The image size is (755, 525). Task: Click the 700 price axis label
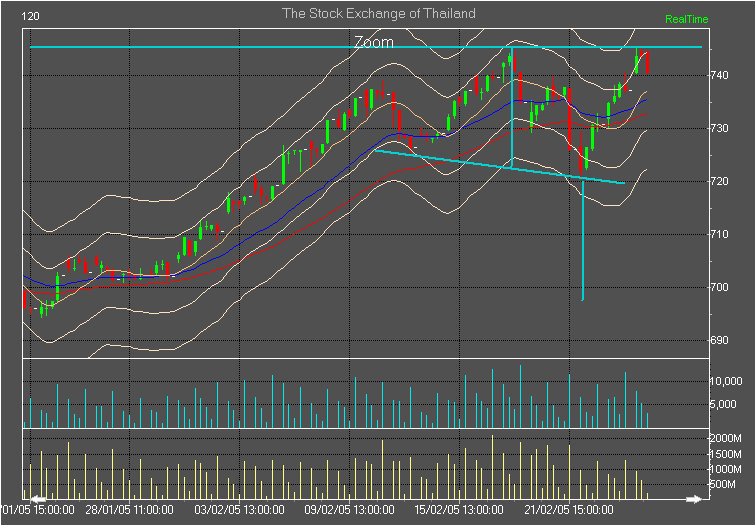click(x=719, y=287)
